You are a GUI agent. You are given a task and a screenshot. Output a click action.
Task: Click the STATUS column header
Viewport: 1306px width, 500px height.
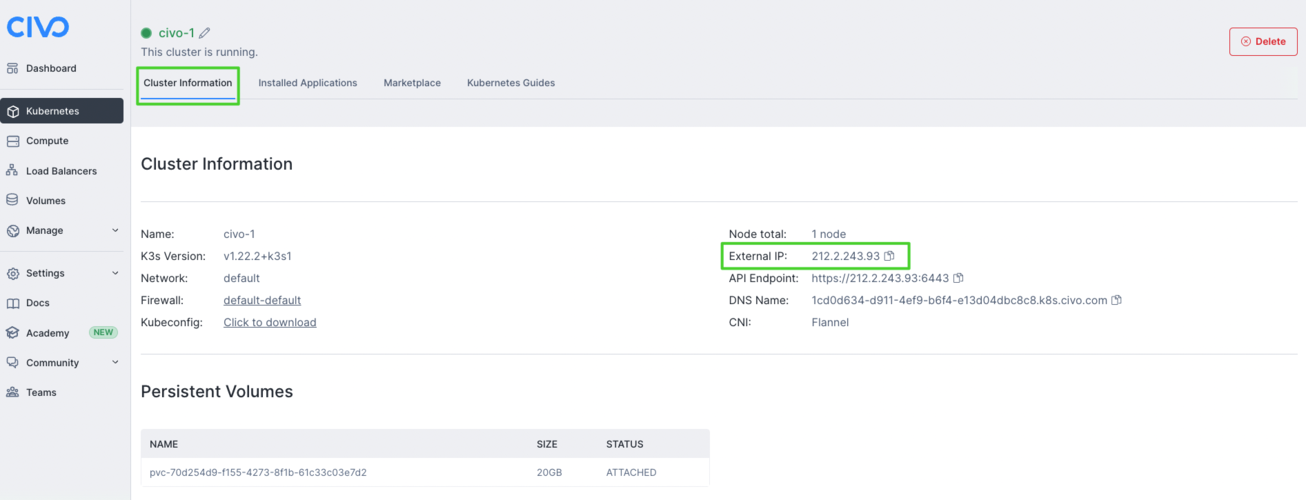(625, 444)
